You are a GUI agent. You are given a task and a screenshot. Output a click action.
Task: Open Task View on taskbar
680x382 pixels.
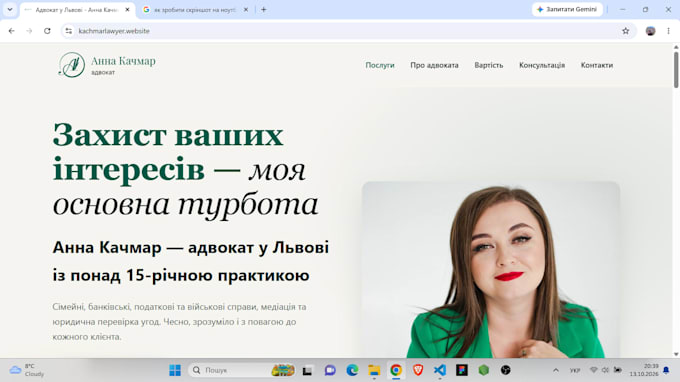pos(307,370)
